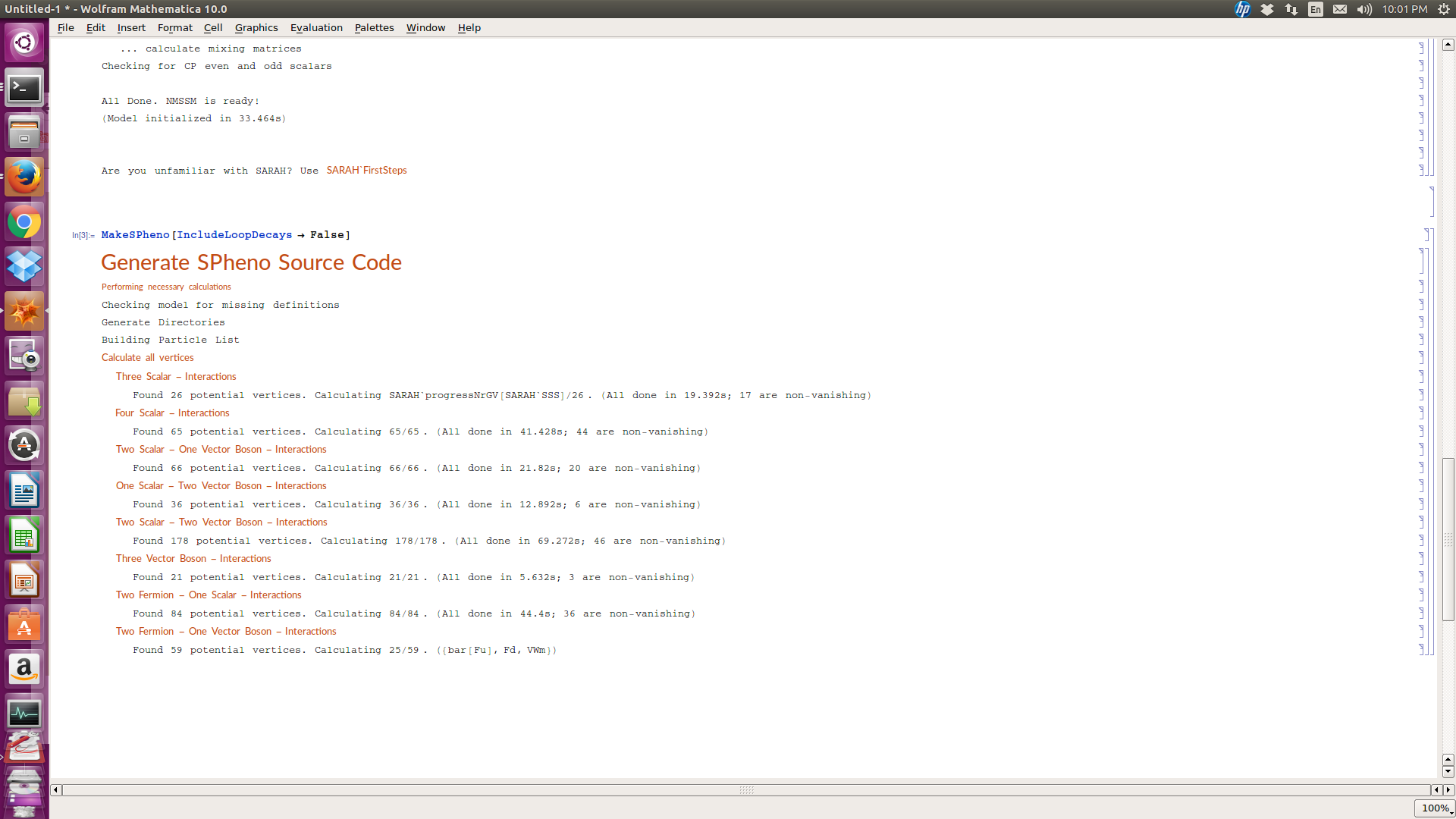Select the Wolfram Mathematica dock icon
This screenshot has height=819, width=1456.
(x=24, y=311)
